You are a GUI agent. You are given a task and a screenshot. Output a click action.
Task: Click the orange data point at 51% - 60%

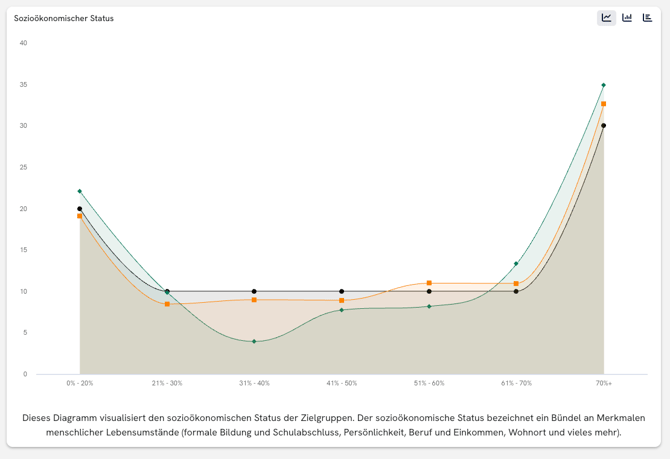[429, 283]
